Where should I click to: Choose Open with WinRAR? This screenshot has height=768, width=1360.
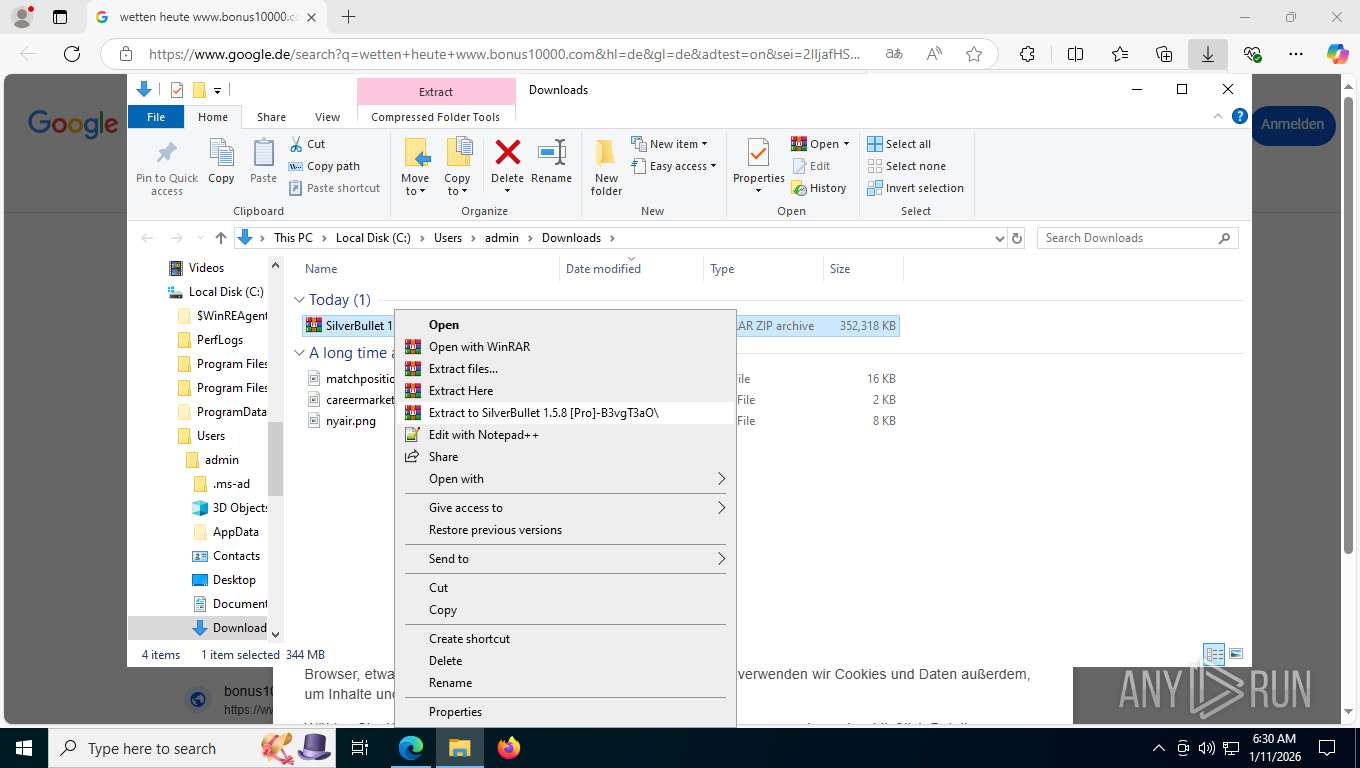565,347
